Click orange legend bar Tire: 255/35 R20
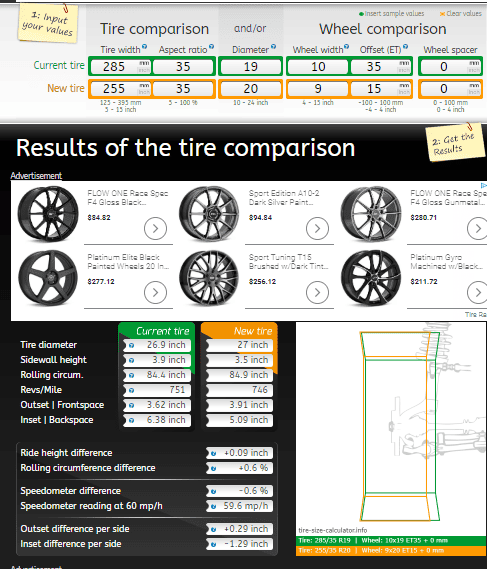This screenshot has height=569, width=487. click(x=391, y=550)
